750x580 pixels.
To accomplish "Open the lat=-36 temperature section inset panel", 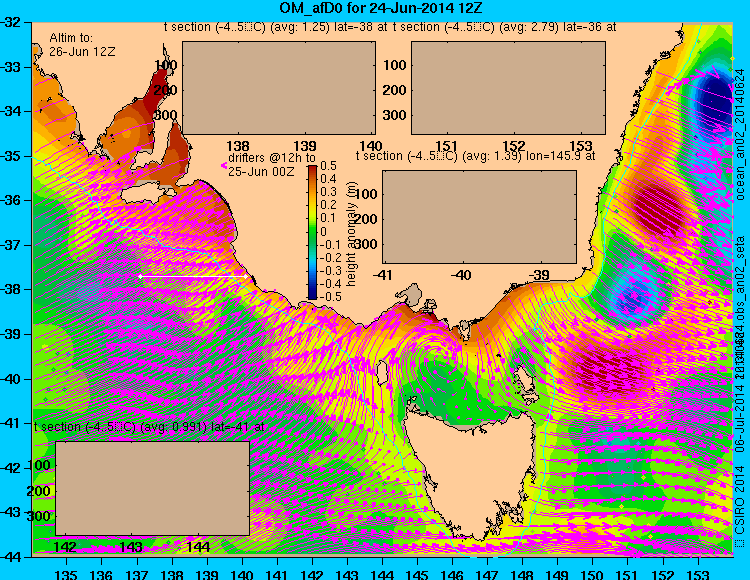I will click(508, 88).
